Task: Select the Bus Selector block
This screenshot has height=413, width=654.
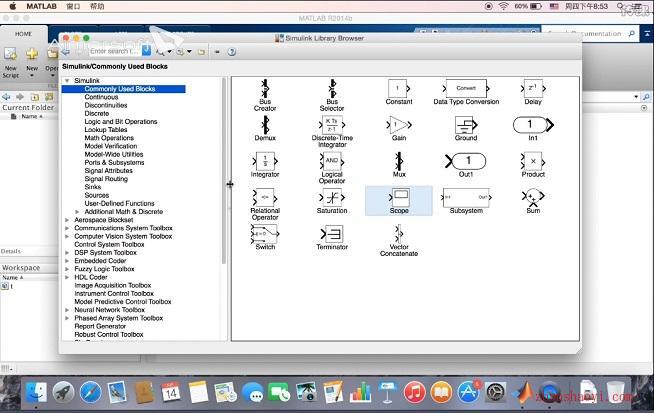Action: pyautogui.click(x=332, y=95)
